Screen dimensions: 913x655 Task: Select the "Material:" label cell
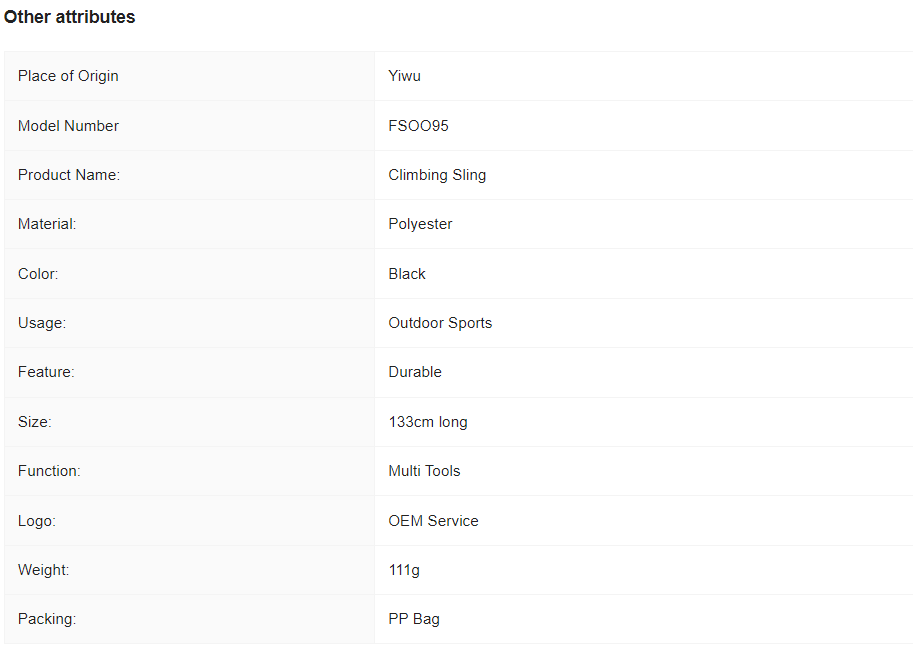(47, 224)
